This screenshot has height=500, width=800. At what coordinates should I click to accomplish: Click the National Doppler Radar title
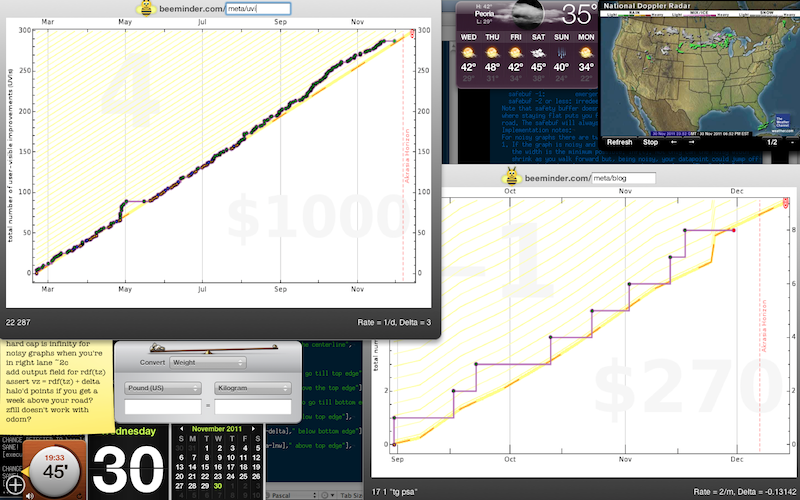point(646,6)
